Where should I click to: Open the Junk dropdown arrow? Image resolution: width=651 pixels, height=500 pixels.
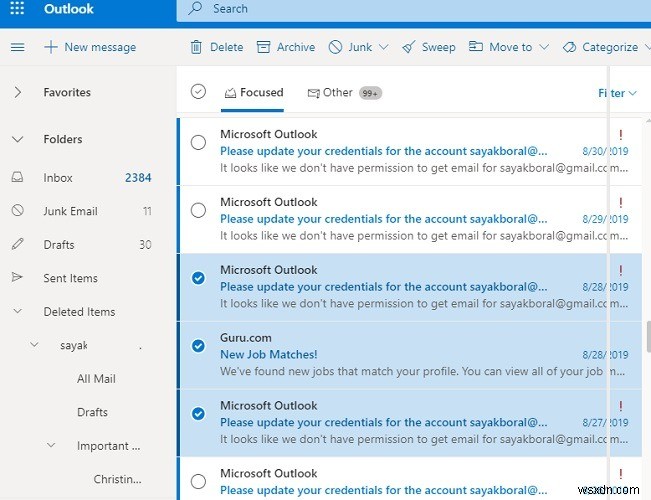(x=384, y=47)
